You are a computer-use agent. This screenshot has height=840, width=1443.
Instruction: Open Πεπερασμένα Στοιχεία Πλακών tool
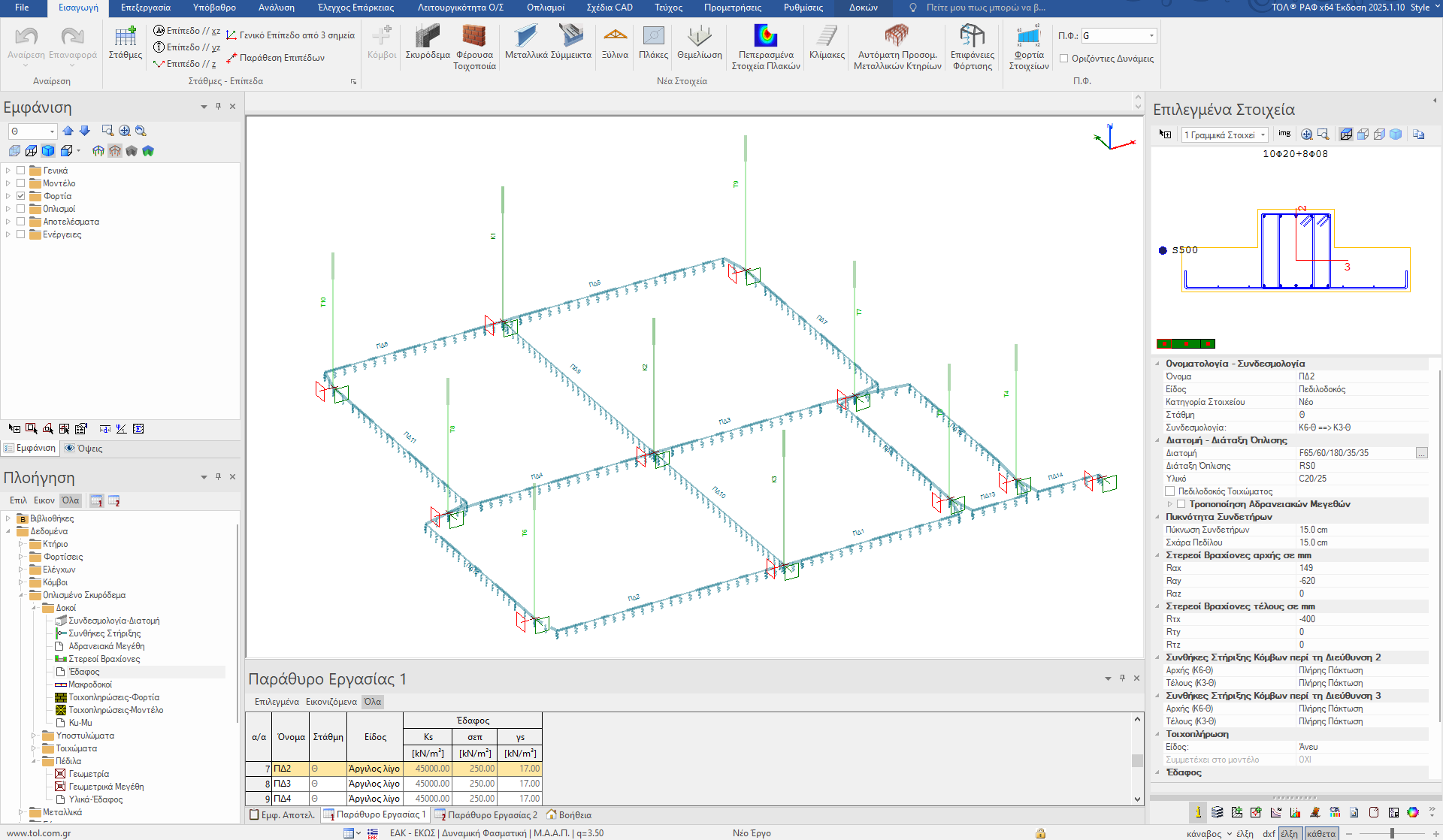[x=765, y=37]
